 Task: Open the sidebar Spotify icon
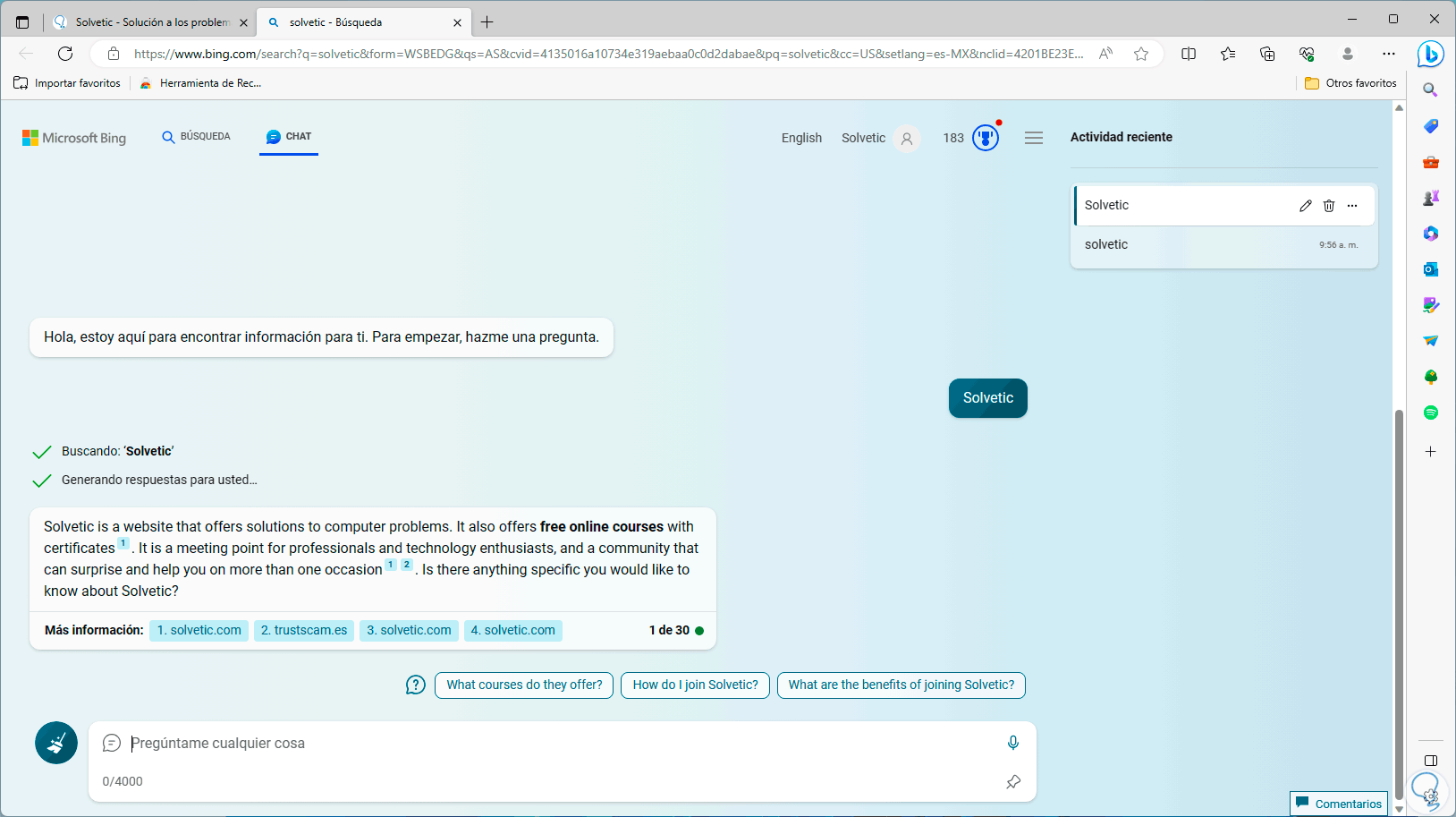tap(1431, 413)
